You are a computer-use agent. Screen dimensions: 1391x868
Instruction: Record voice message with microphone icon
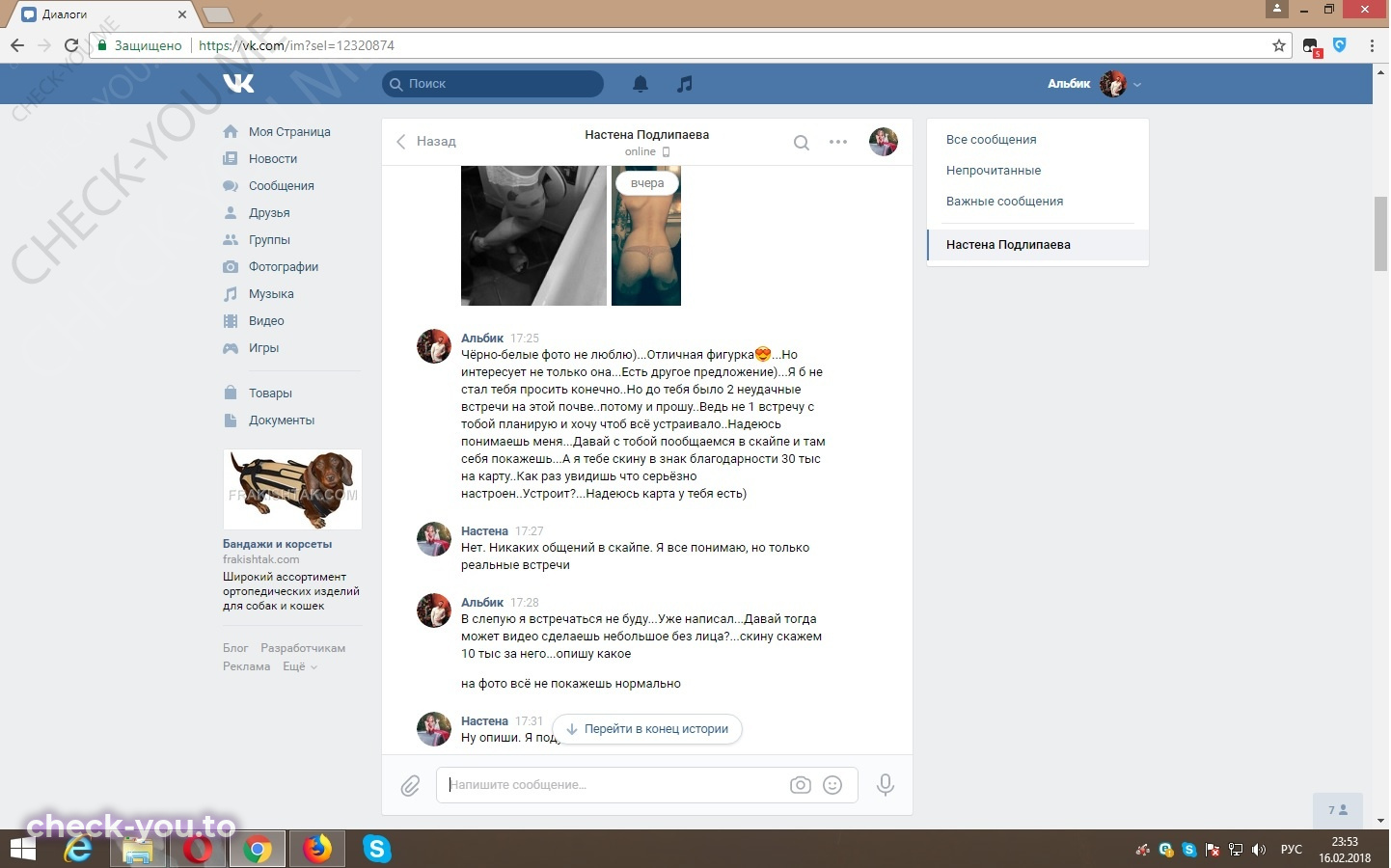pyautogui.click(x=885, y=785)
